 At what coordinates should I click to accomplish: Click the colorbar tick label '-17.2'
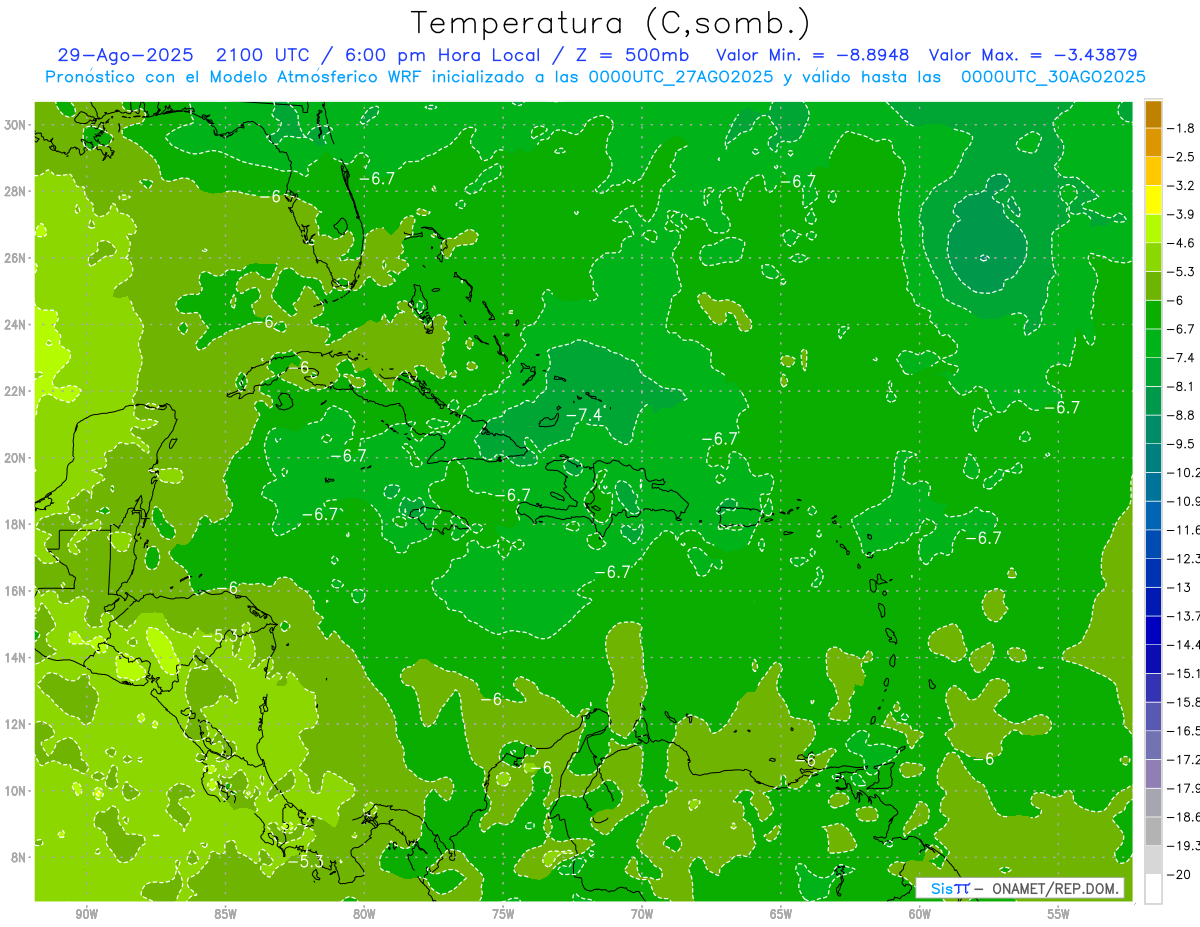1183,759
